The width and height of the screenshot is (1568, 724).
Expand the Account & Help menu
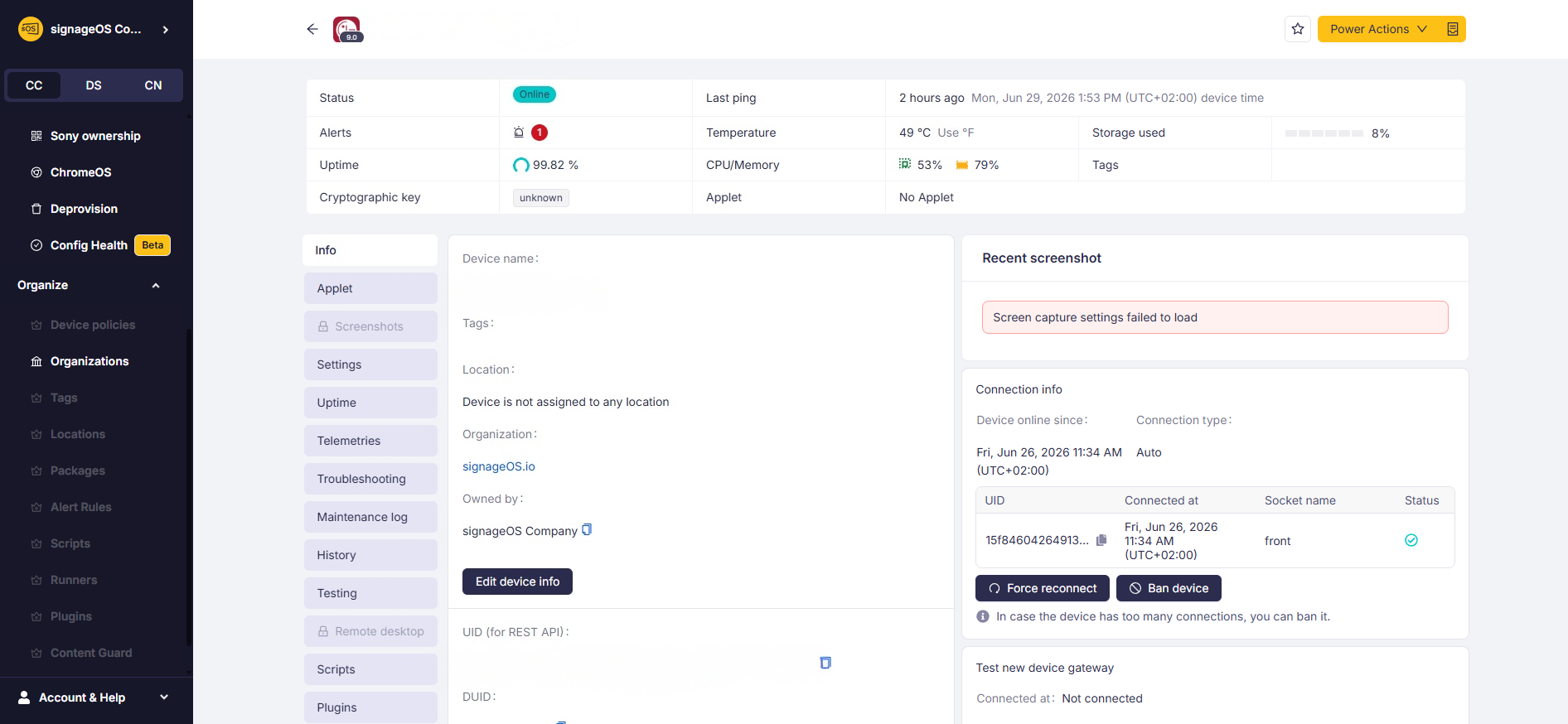[164, 697]
